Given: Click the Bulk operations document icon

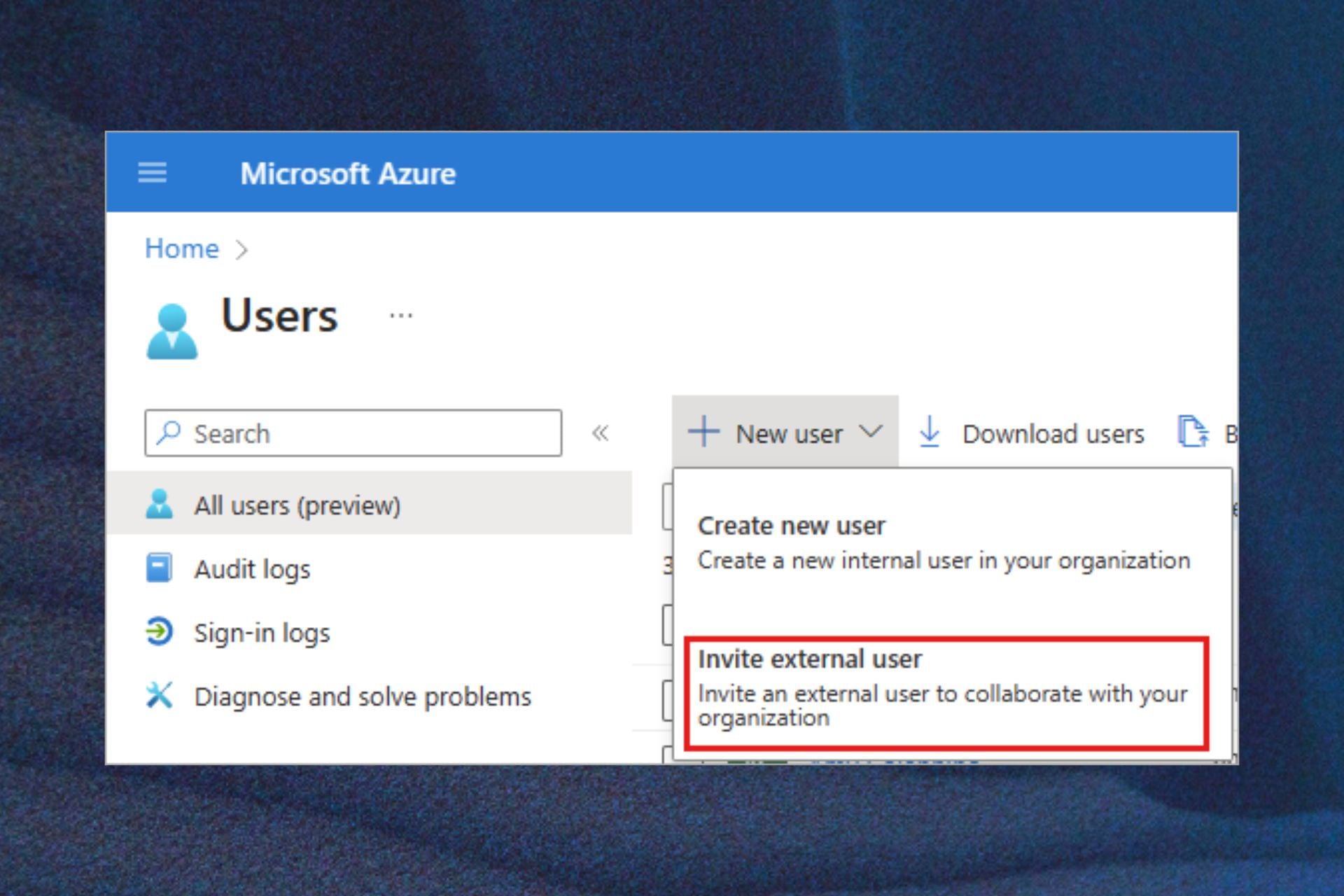Looking at the screenshot, I should [1194, 433].
